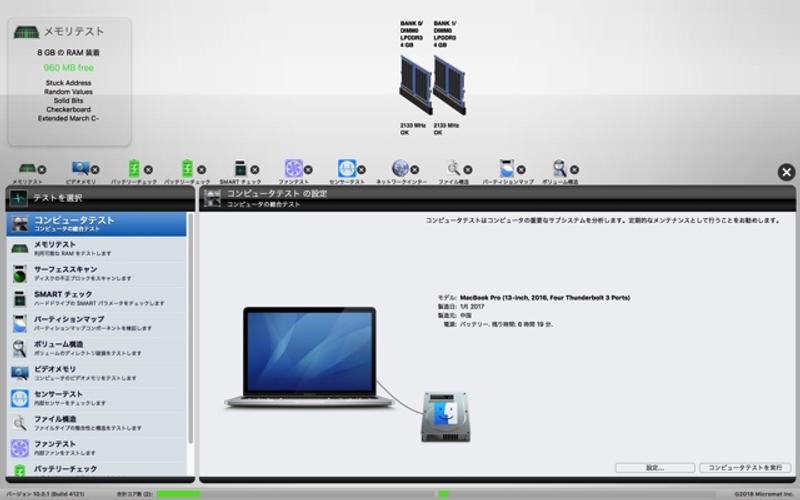Click the サーフェススキャン radar icon in the list
This screenshot has width=800, height=500.
(19, 274)
